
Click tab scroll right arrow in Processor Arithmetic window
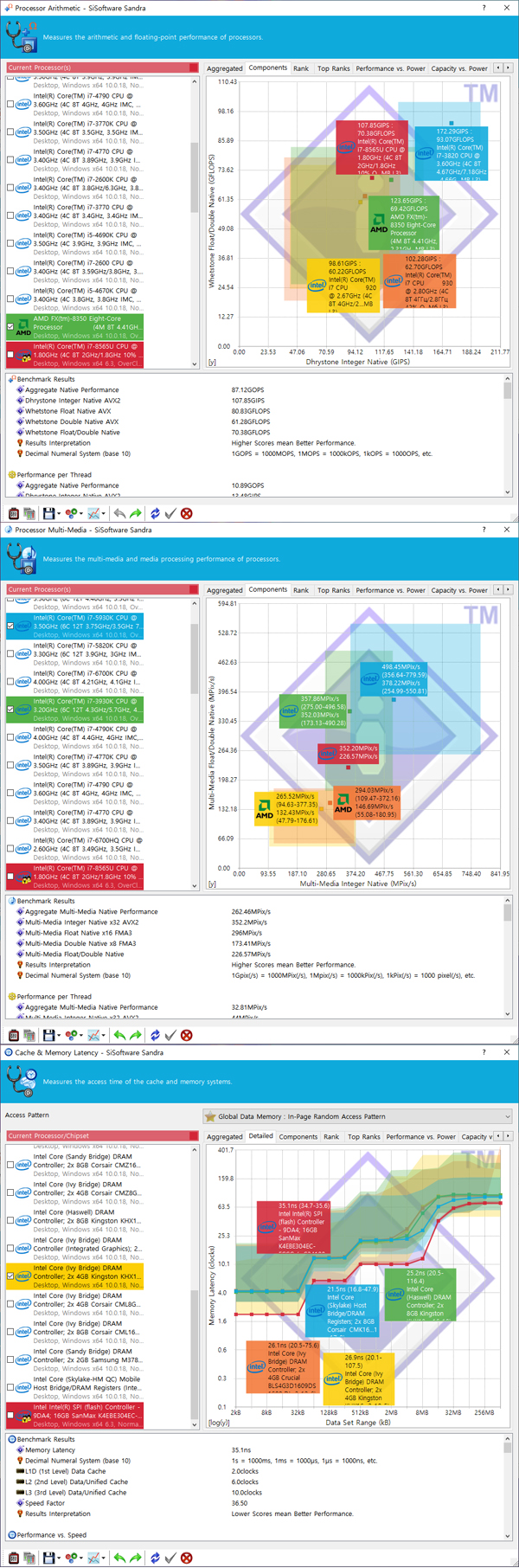[x=509, y=67]
